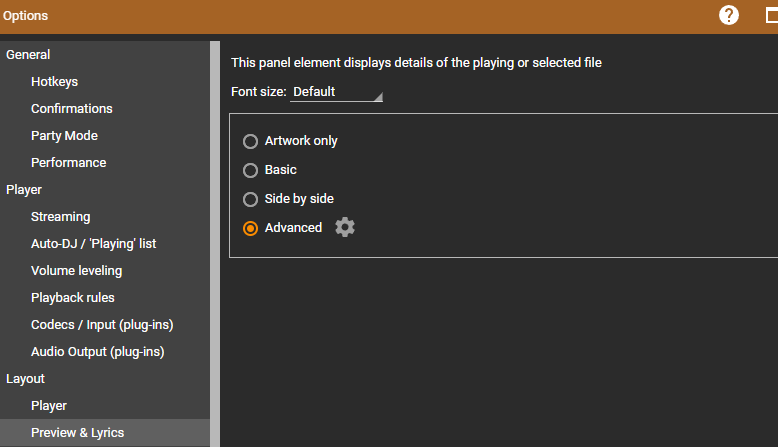Open the Advanced layout settings gear
The image size is (778, 447).
345,227
